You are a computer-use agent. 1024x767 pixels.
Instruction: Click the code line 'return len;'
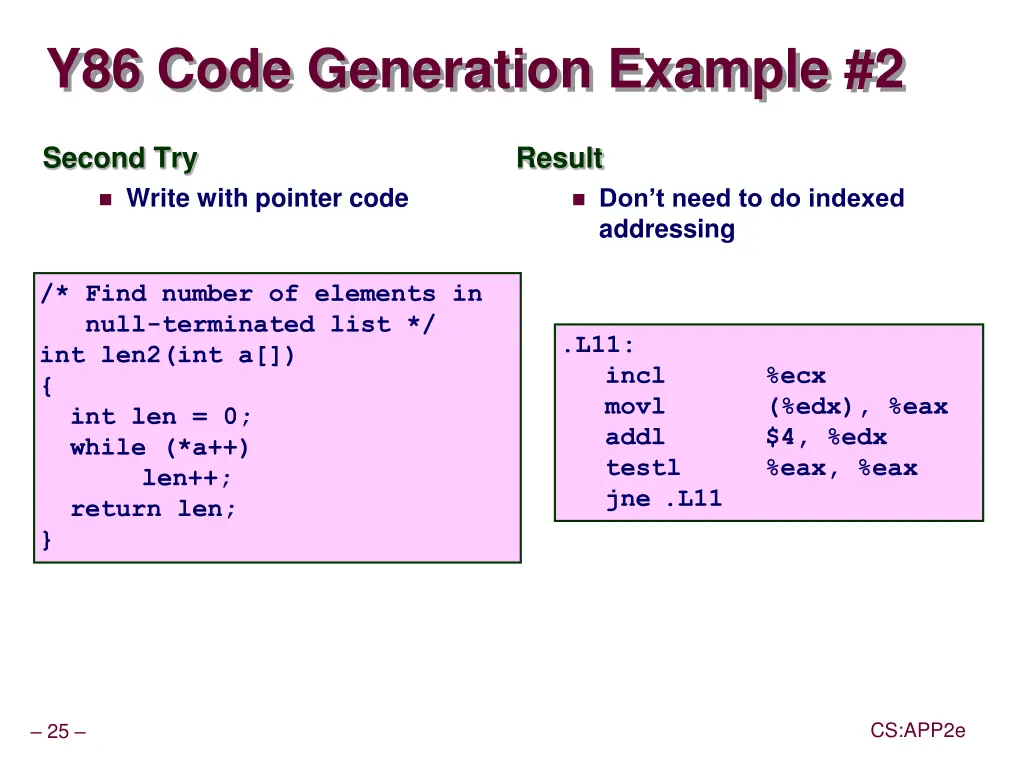(153, 508)
